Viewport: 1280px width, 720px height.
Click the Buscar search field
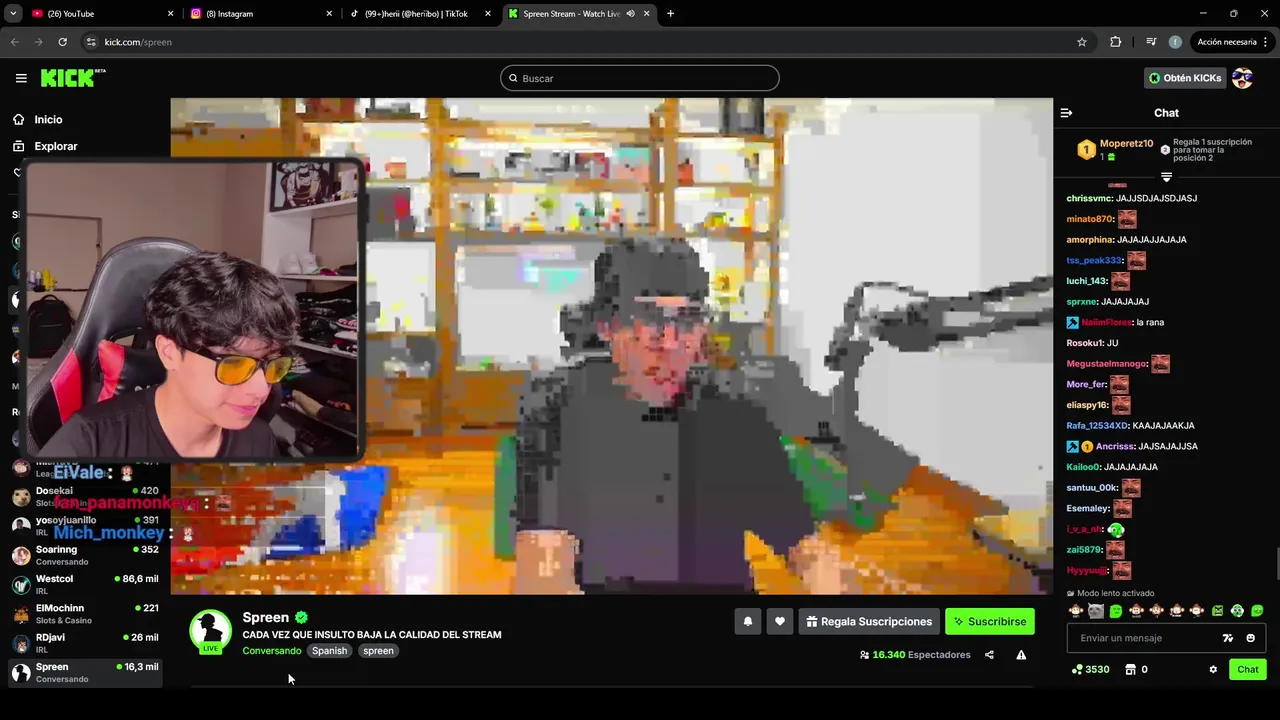click(x=640, y=78)
